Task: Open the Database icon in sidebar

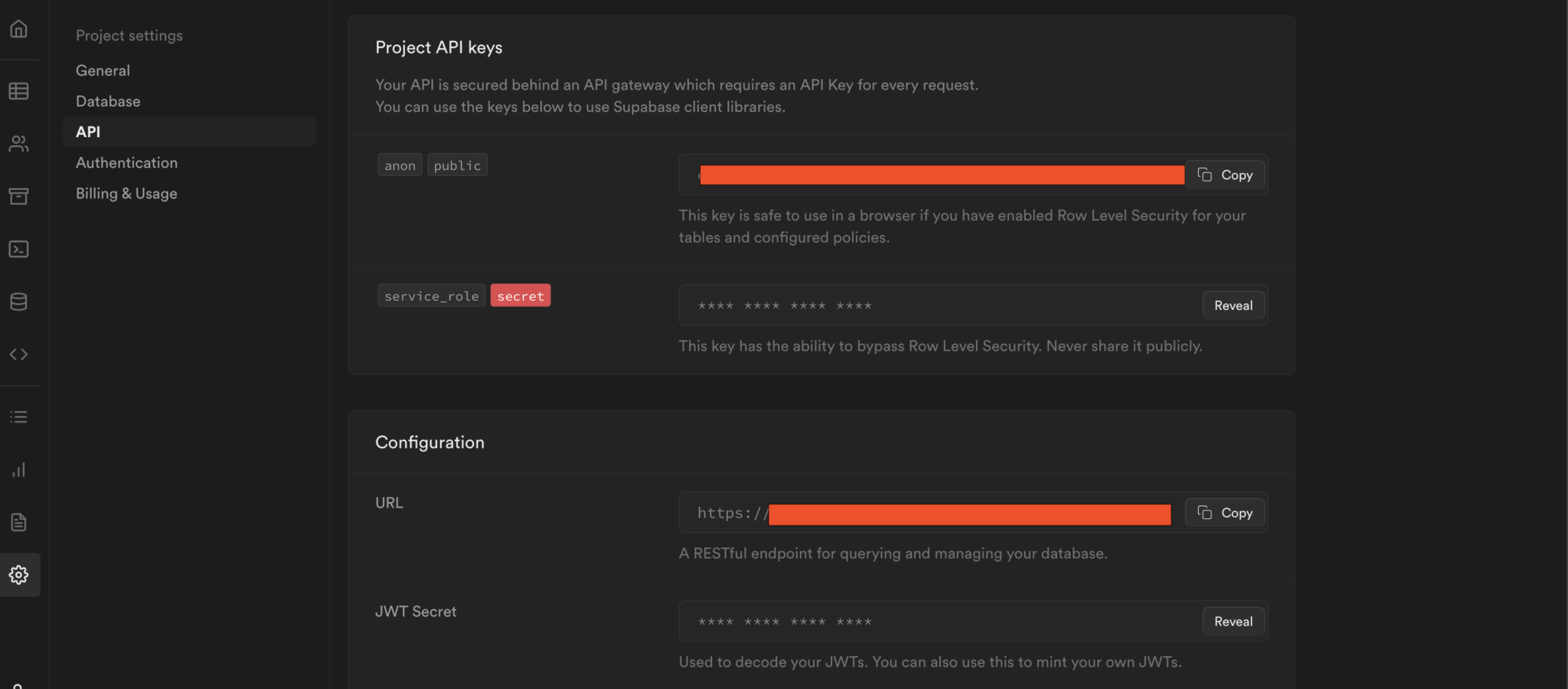Action: point(19,302)
